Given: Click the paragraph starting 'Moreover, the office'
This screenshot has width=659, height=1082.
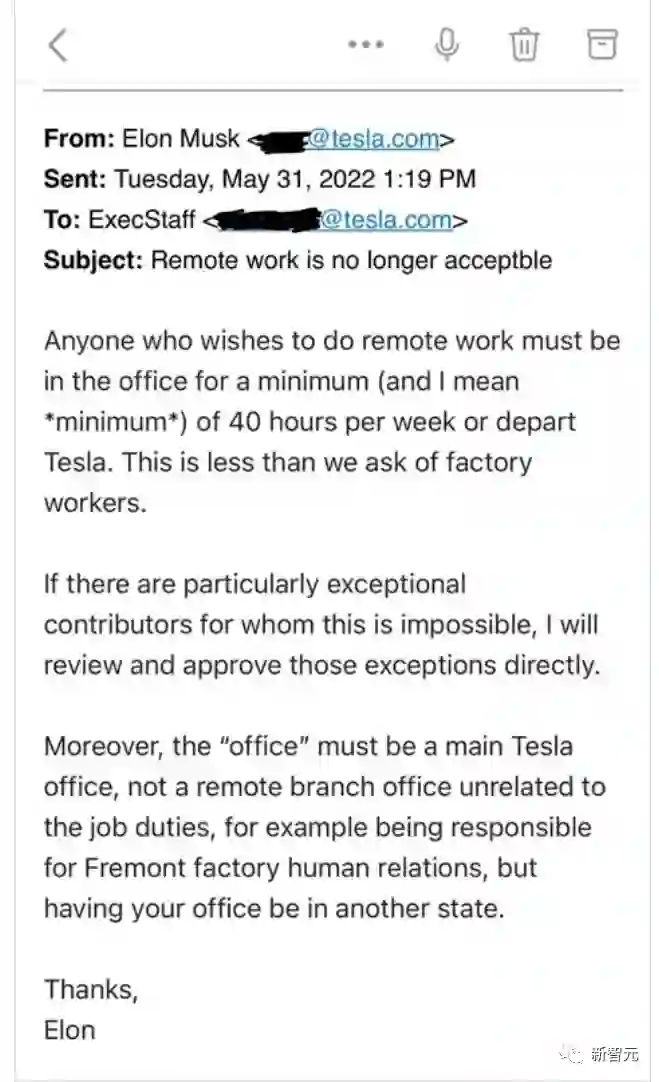Looking at the screenshot, I should point(324,827).
